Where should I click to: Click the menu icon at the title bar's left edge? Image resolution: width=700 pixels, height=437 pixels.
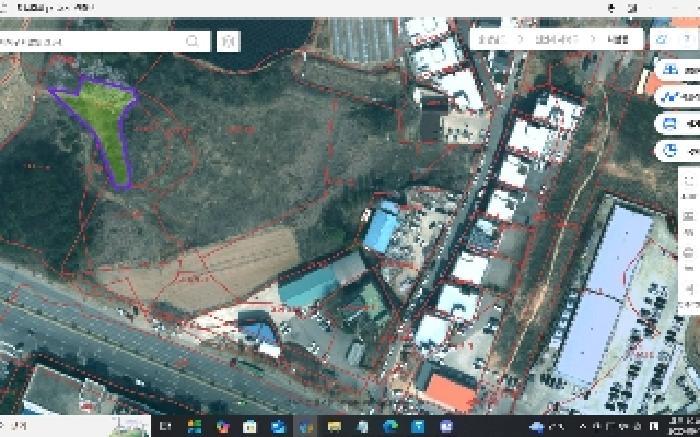point(4,8)
